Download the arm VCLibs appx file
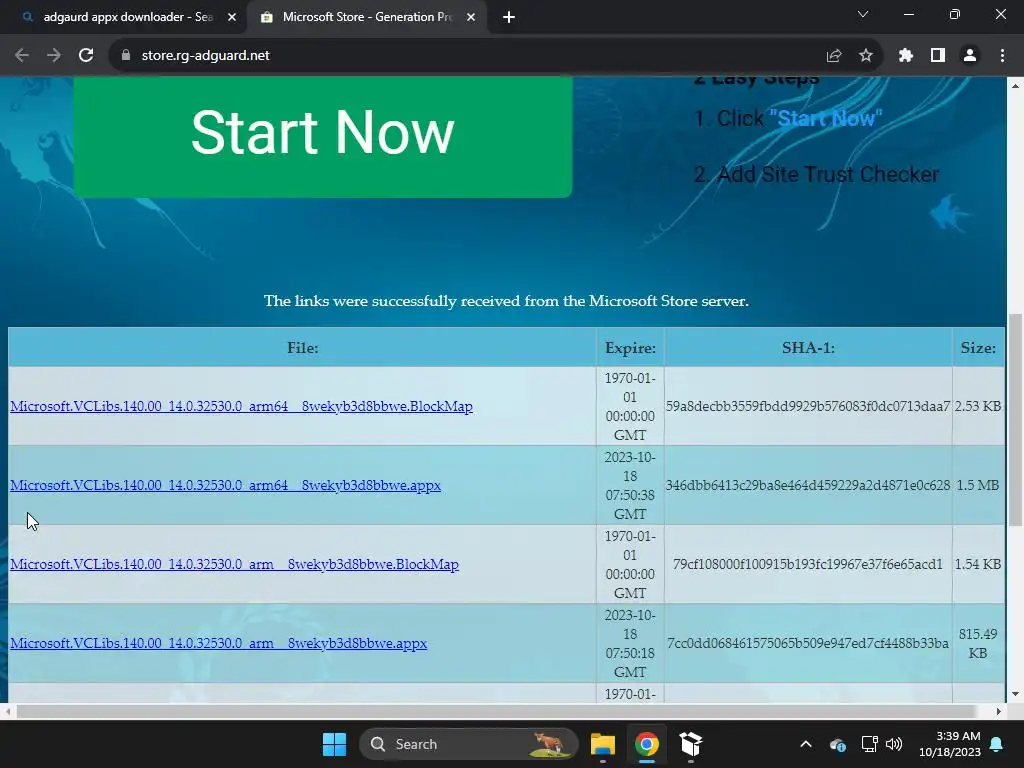Image resolution: width=1024 pixels, height=768 pixels. point(219,643)
